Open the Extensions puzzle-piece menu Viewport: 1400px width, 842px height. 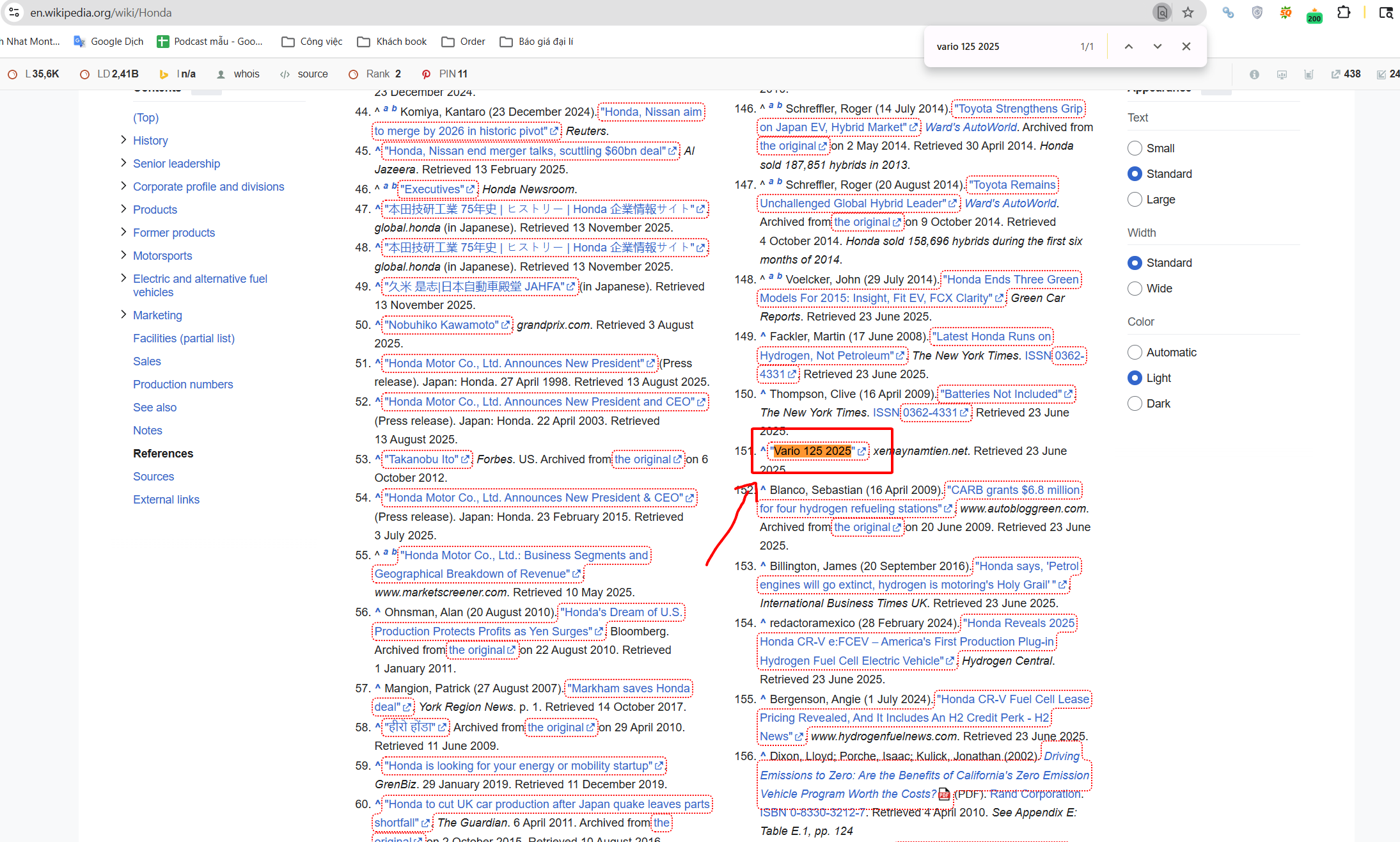click(1344, 12)
